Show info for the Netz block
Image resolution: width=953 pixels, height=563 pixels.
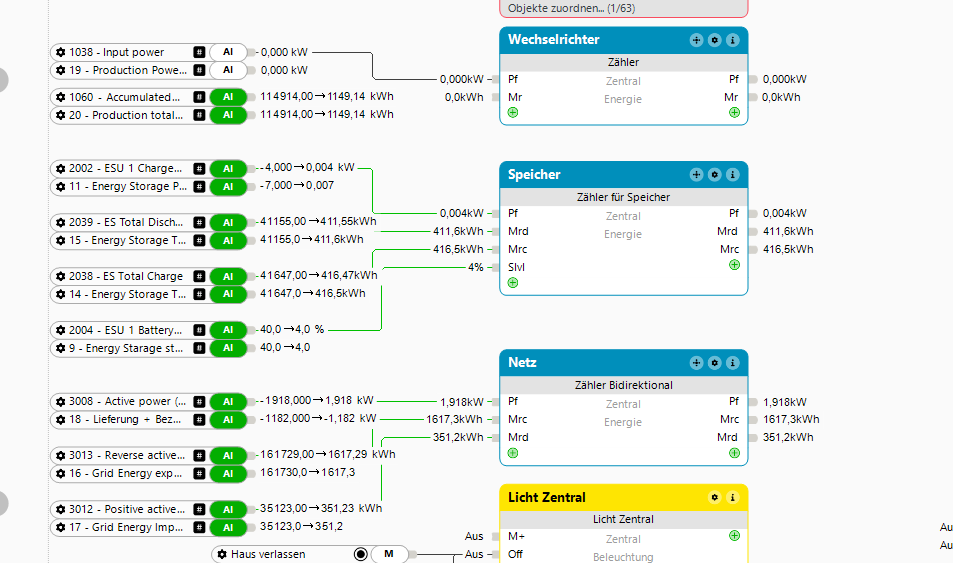pyautogui.click(x=733, y=363)
